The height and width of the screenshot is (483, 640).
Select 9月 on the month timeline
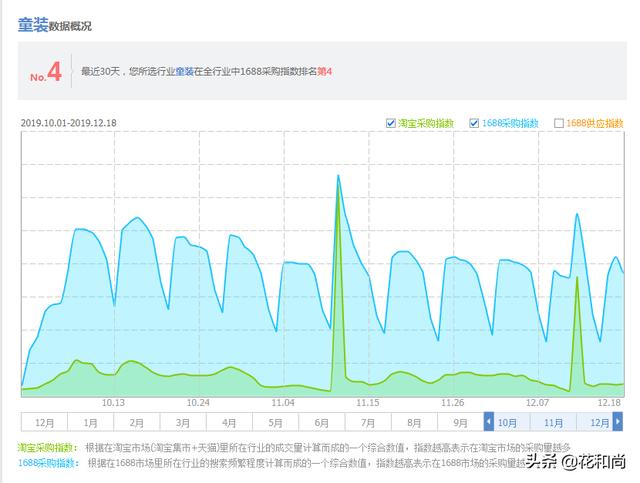point(460,422)
